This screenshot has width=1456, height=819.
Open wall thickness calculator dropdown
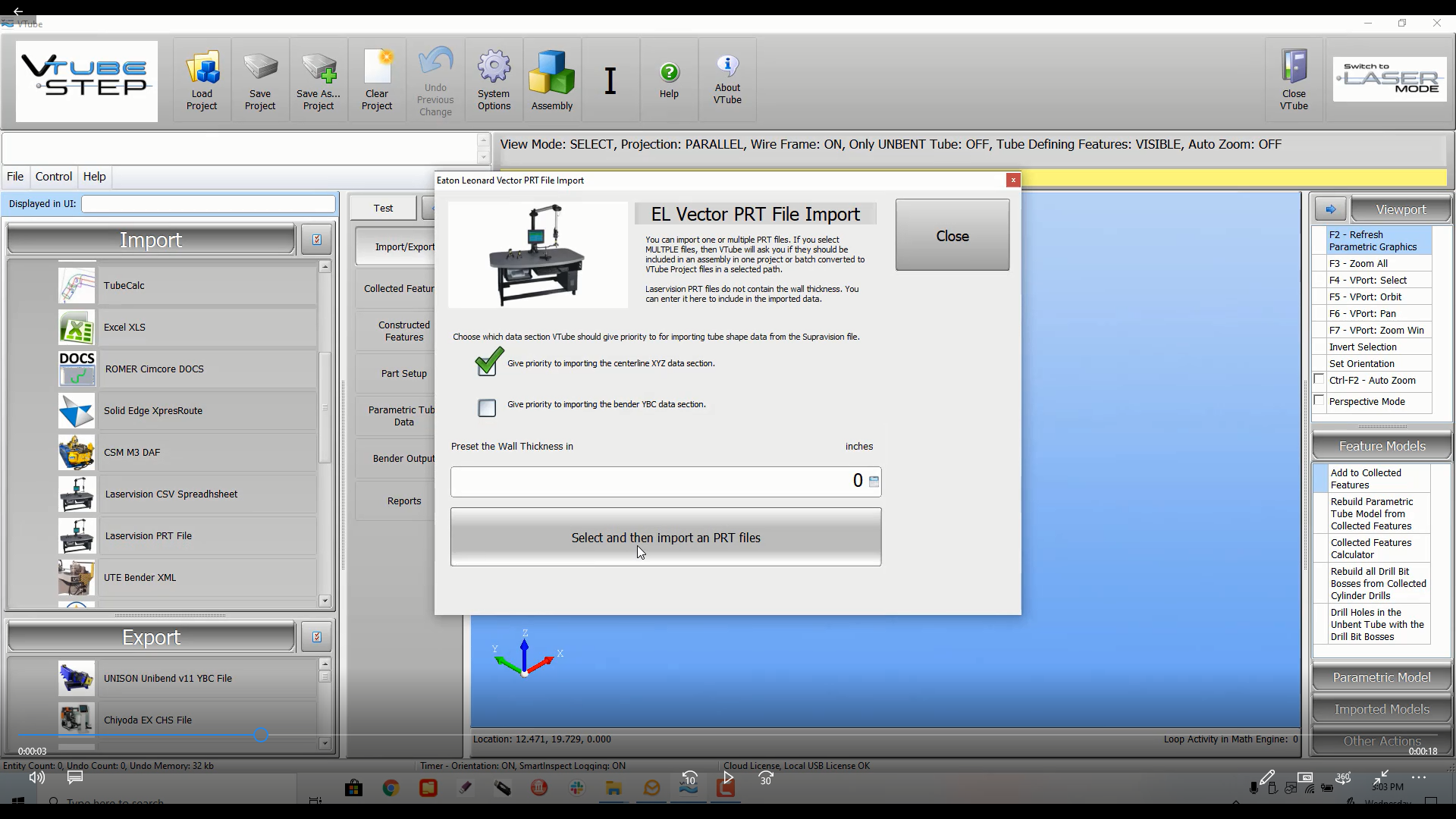click(874, 482)
